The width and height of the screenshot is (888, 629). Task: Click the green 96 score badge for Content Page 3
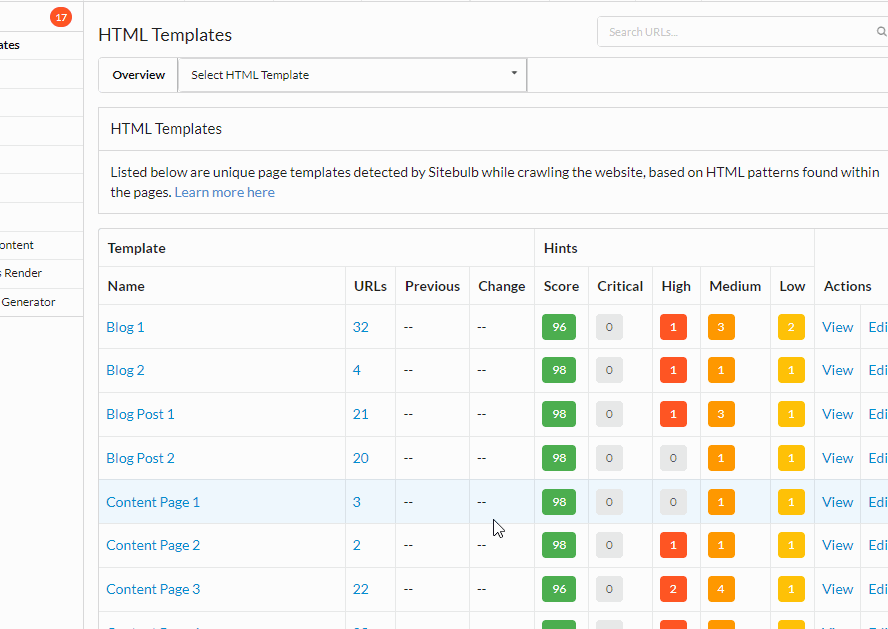[559, 589]
